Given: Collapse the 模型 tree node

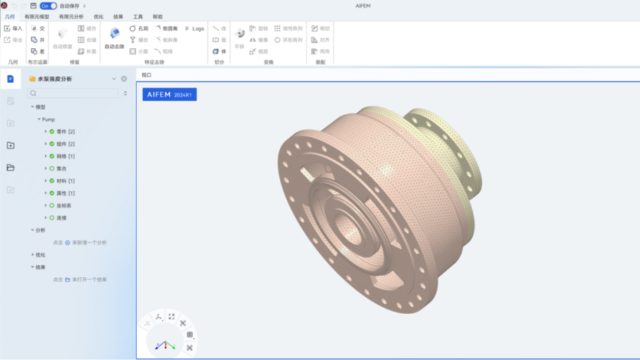Looking at the screenshot, I should [x=33, y=107].
